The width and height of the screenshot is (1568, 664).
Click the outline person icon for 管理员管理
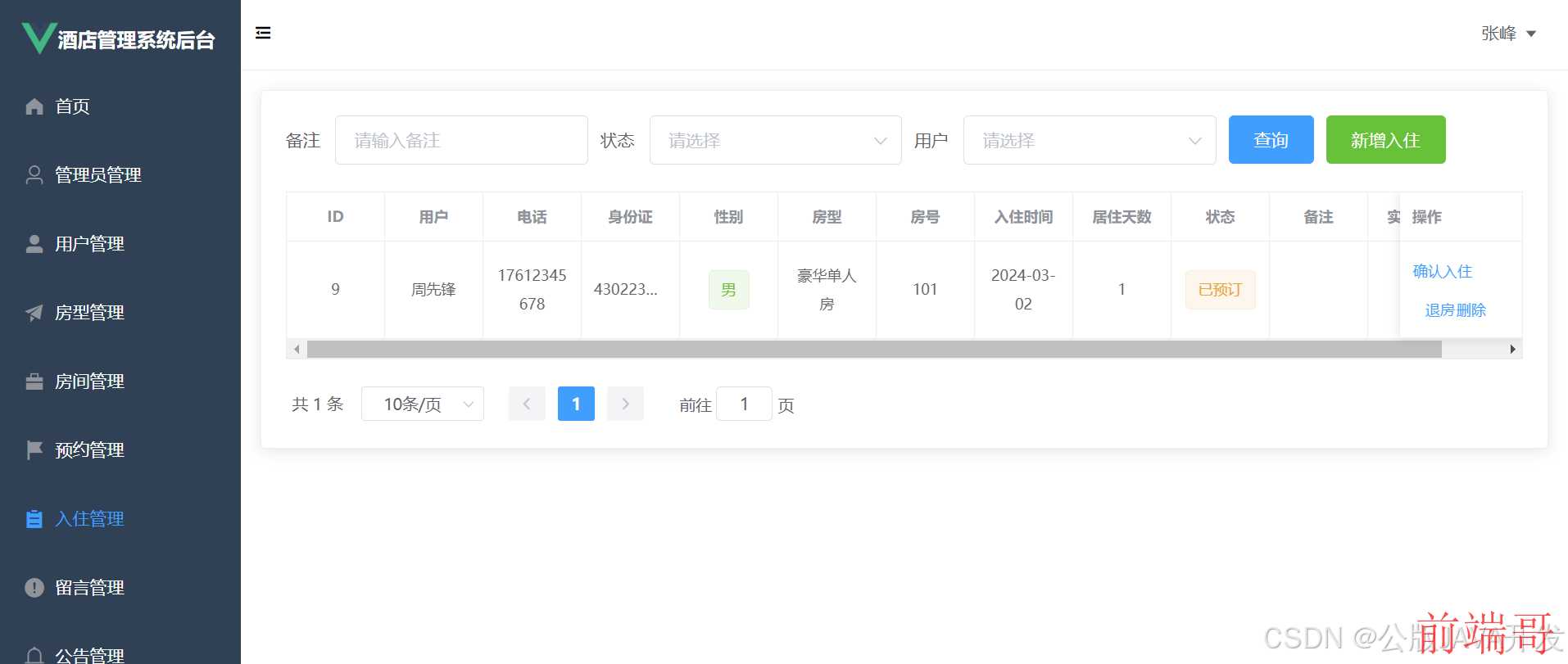coord(34,175)
